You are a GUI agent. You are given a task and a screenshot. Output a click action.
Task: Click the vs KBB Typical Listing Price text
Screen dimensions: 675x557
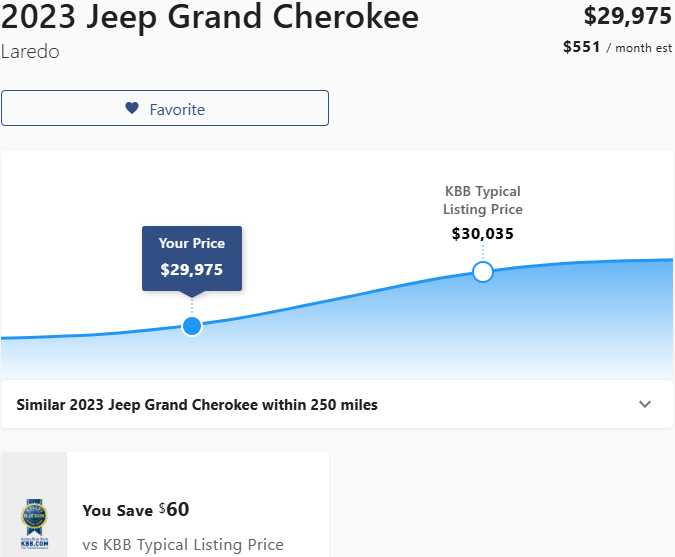click(183, 545)
